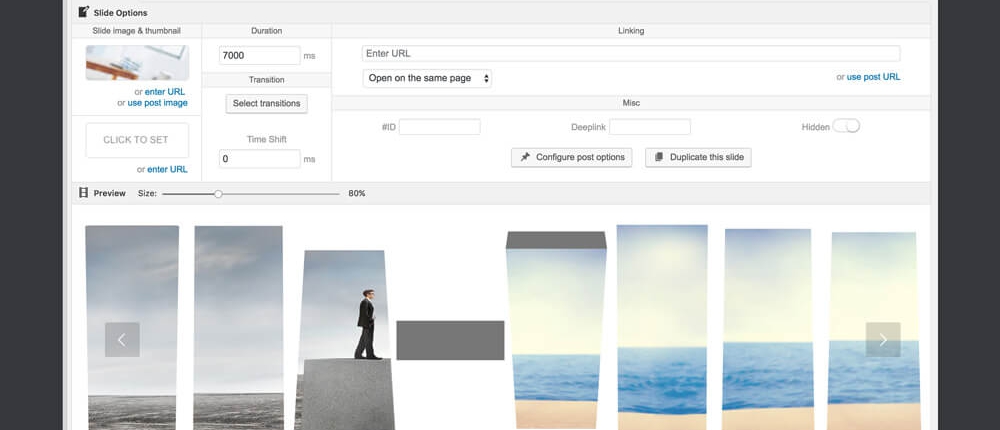Screen dimensions: 1000x430
Task: Select the slide image thumbnail
Action: pyautogui.click(x=137, y=63)
